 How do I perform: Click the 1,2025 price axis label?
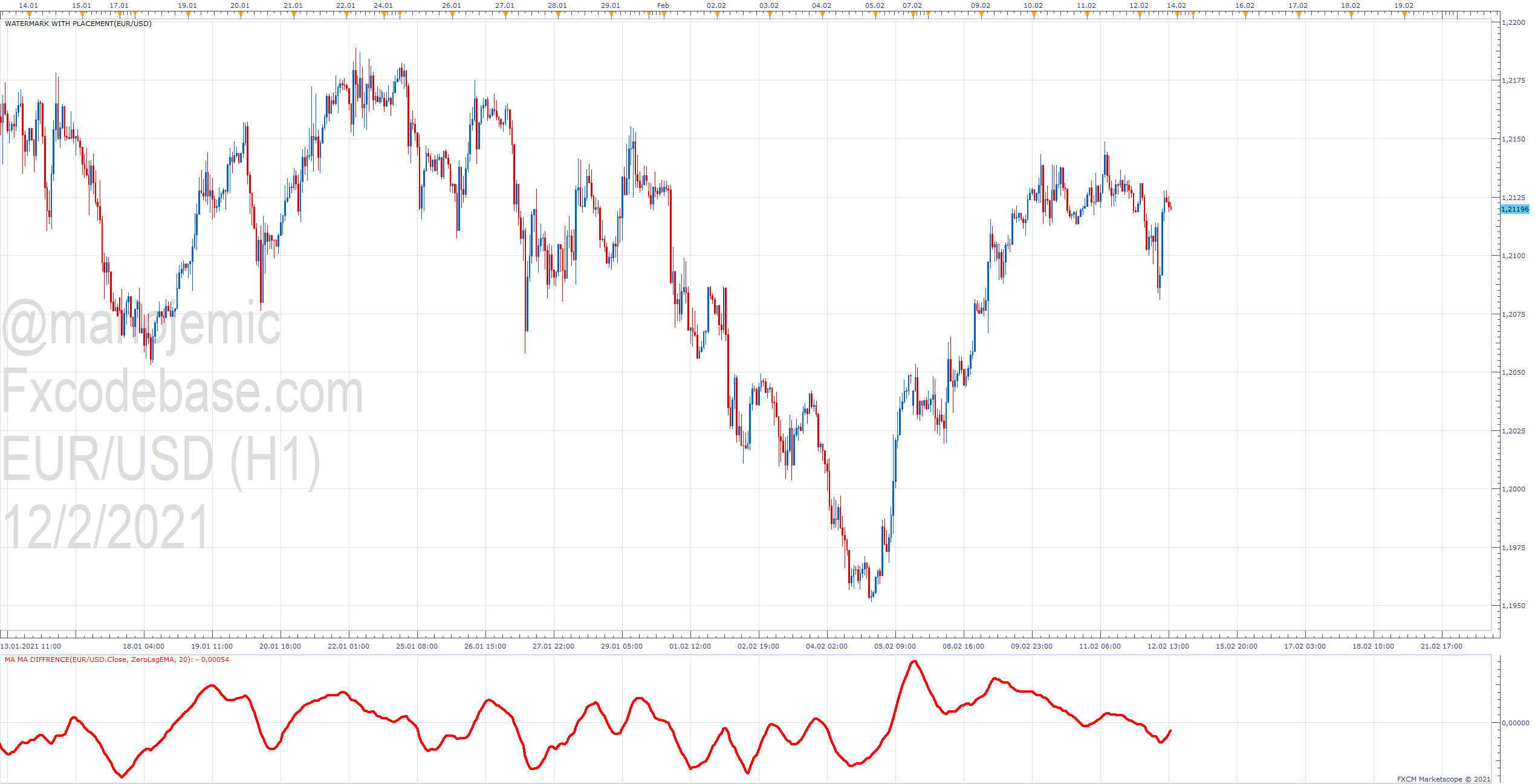[x=1514, y=431]
